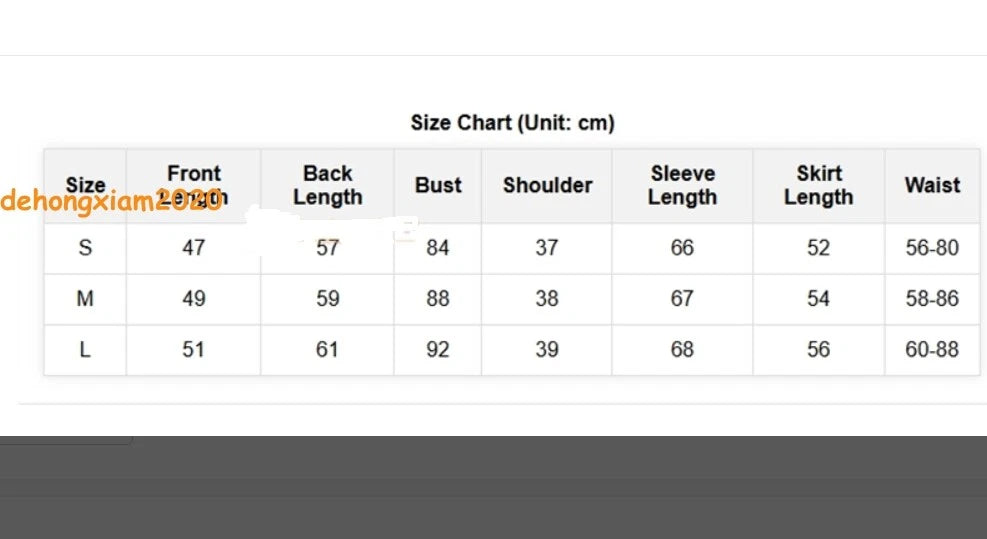Click the Sleeve Length column header
Screen dimensions: 987x539
pyautogui.click(x=682, y=185)
